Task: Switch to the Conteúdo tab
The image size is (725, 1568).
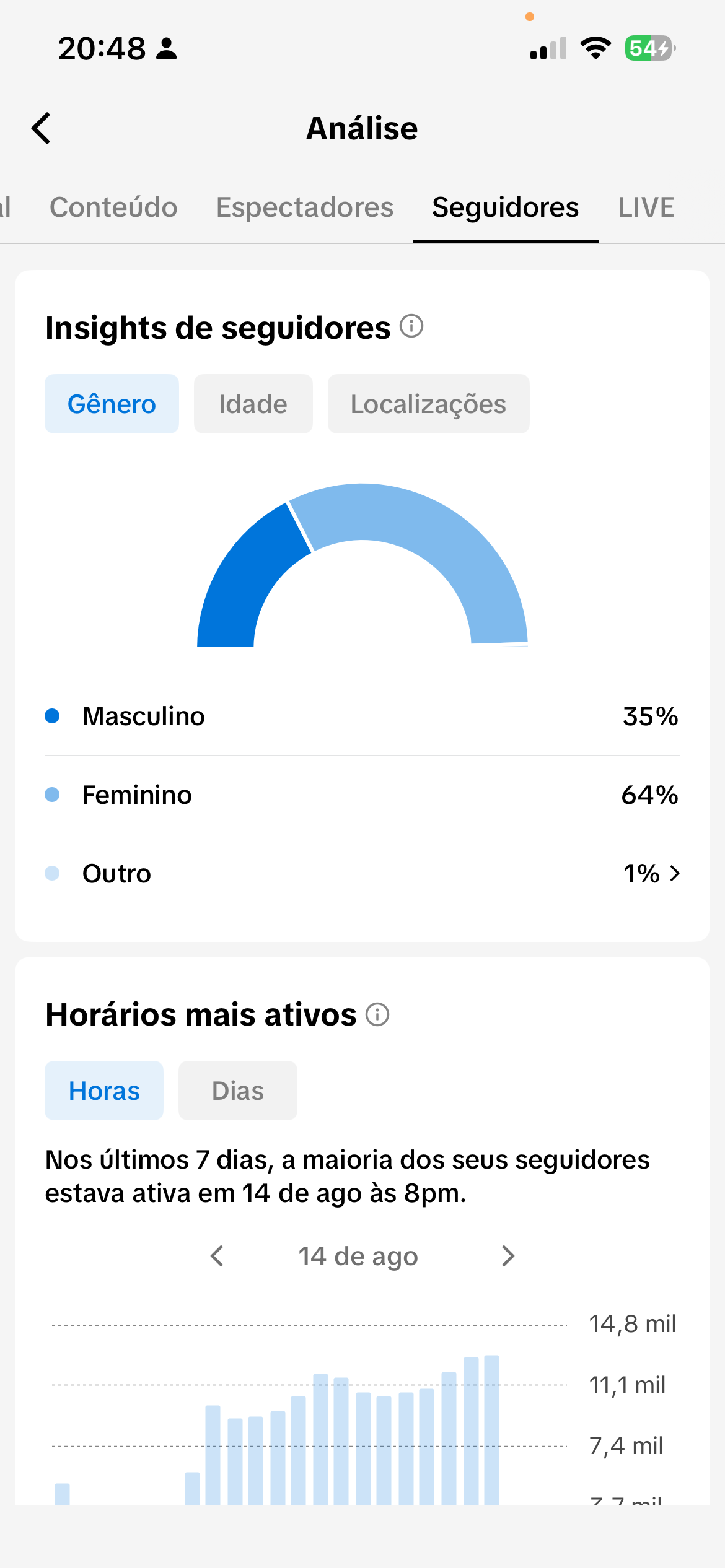Action: click(113, 207)
